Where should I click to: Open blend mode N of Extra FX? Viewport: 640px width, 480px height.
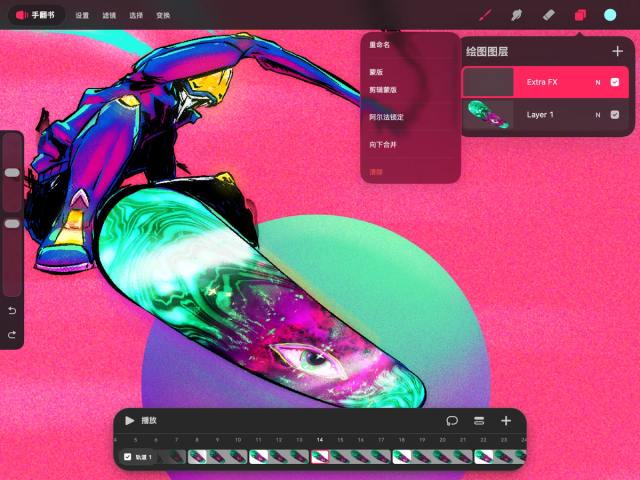(x=598, y=82)
